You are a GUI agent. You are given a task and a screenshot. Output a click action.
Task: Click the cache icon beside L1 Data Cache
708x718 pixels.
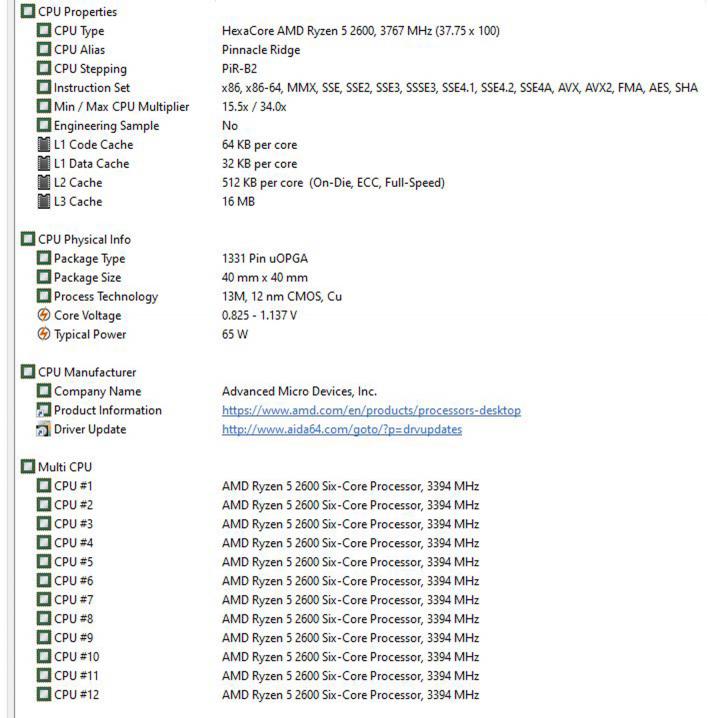click(x=44, y=163)
